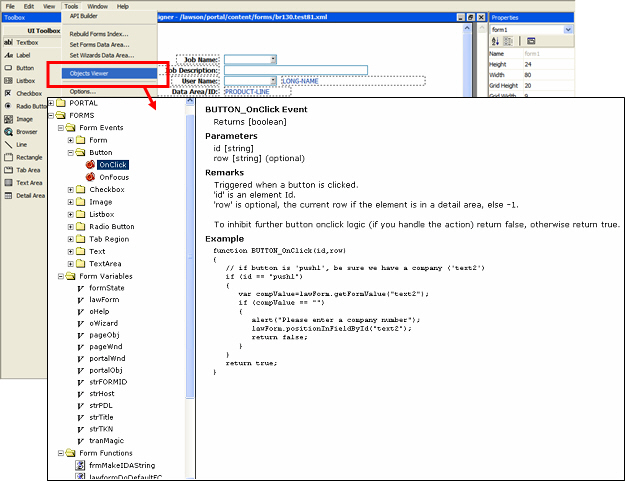
Task: Expand the Listbox folder node
Action: (x=71, y=214)
